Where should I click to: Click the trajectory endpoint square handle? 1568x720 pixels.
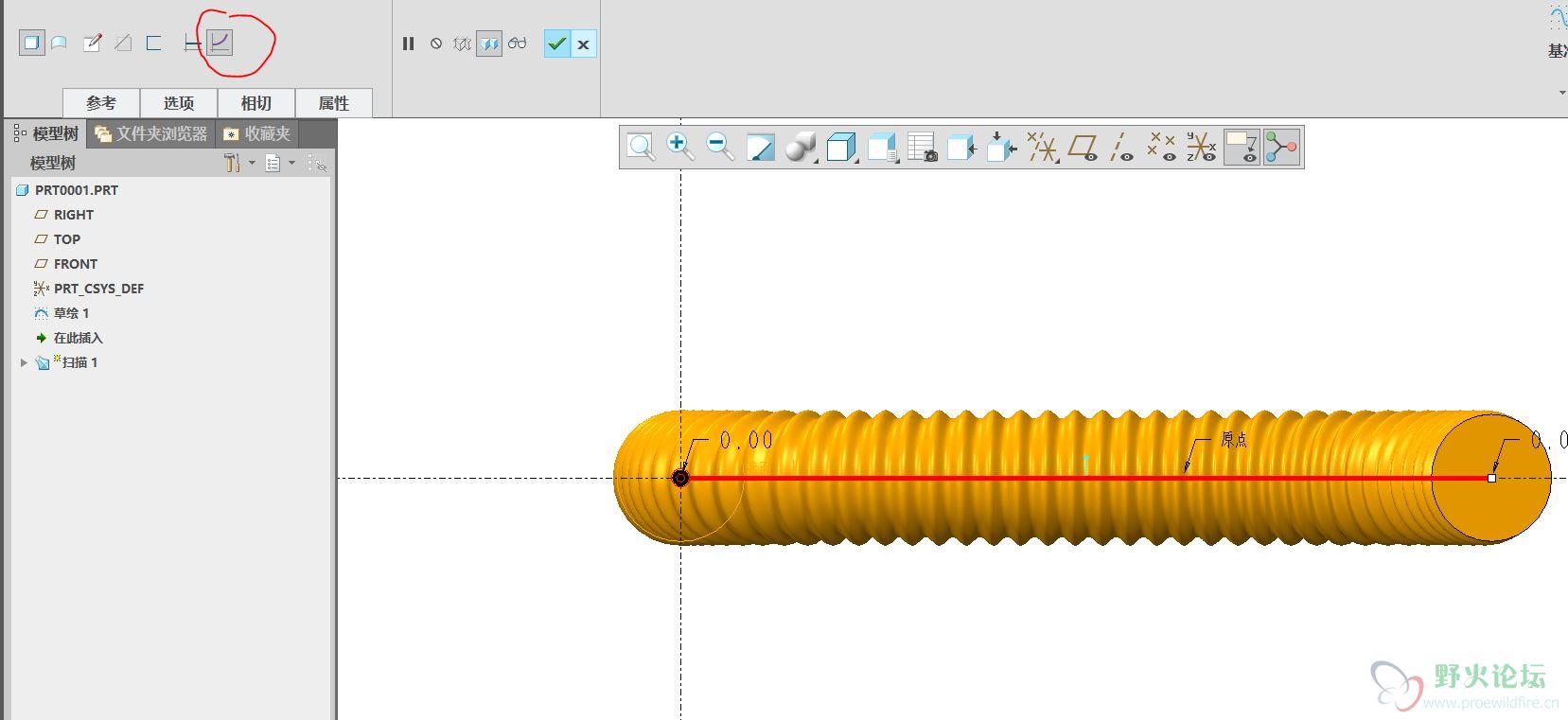[1492, 478]
